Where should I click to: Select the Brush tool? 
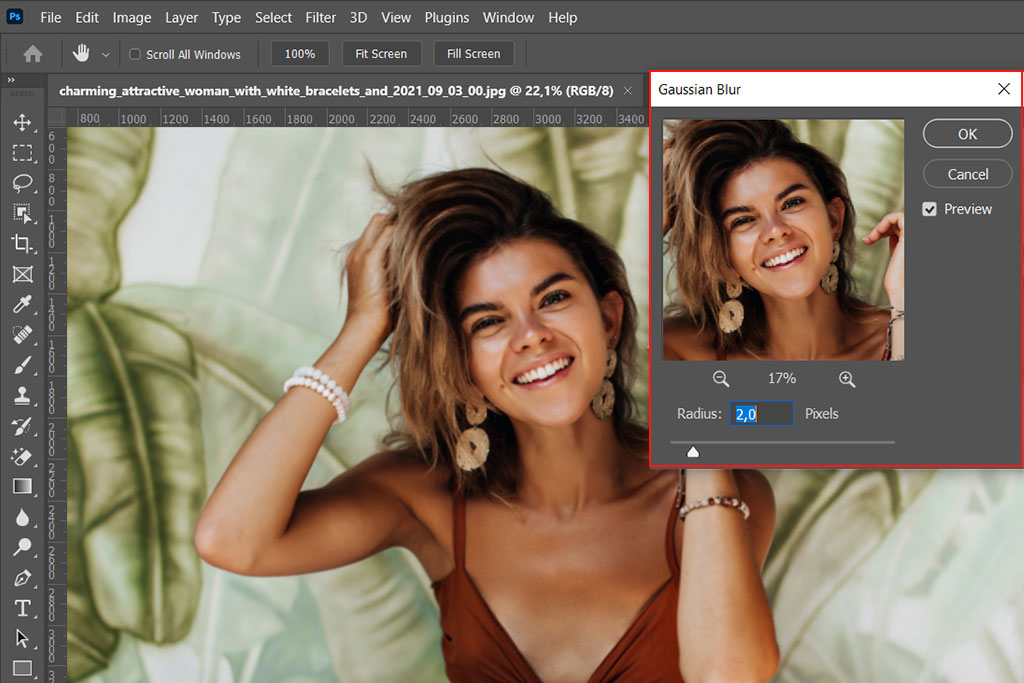(22, 365)
